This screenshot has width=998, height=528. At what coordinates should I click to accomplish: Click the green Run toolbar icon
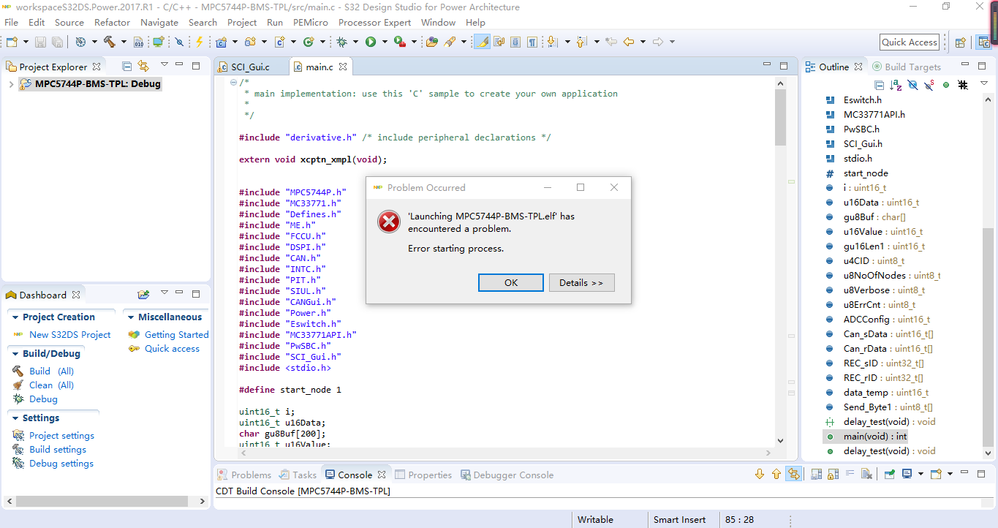(370, 42)
